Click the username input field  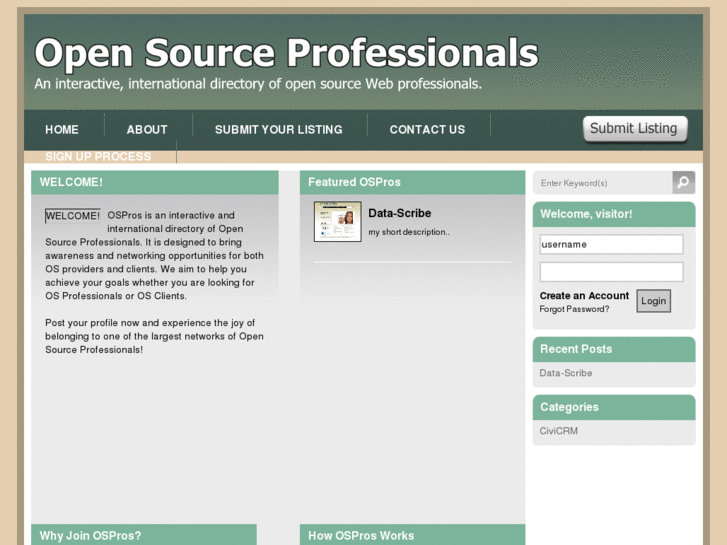(x=611, y=244)
